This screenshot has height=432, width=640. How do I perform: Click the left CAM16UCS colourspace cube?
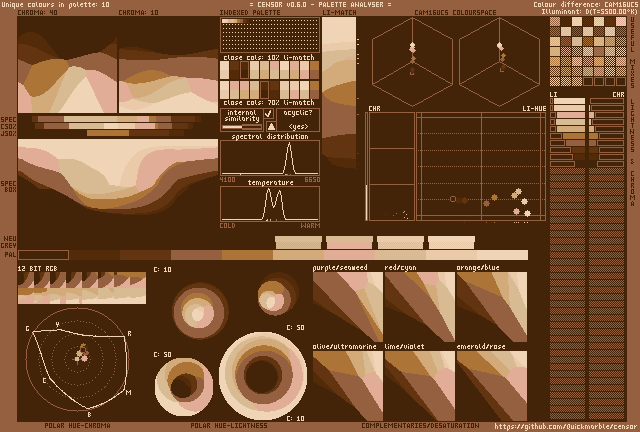412,61
